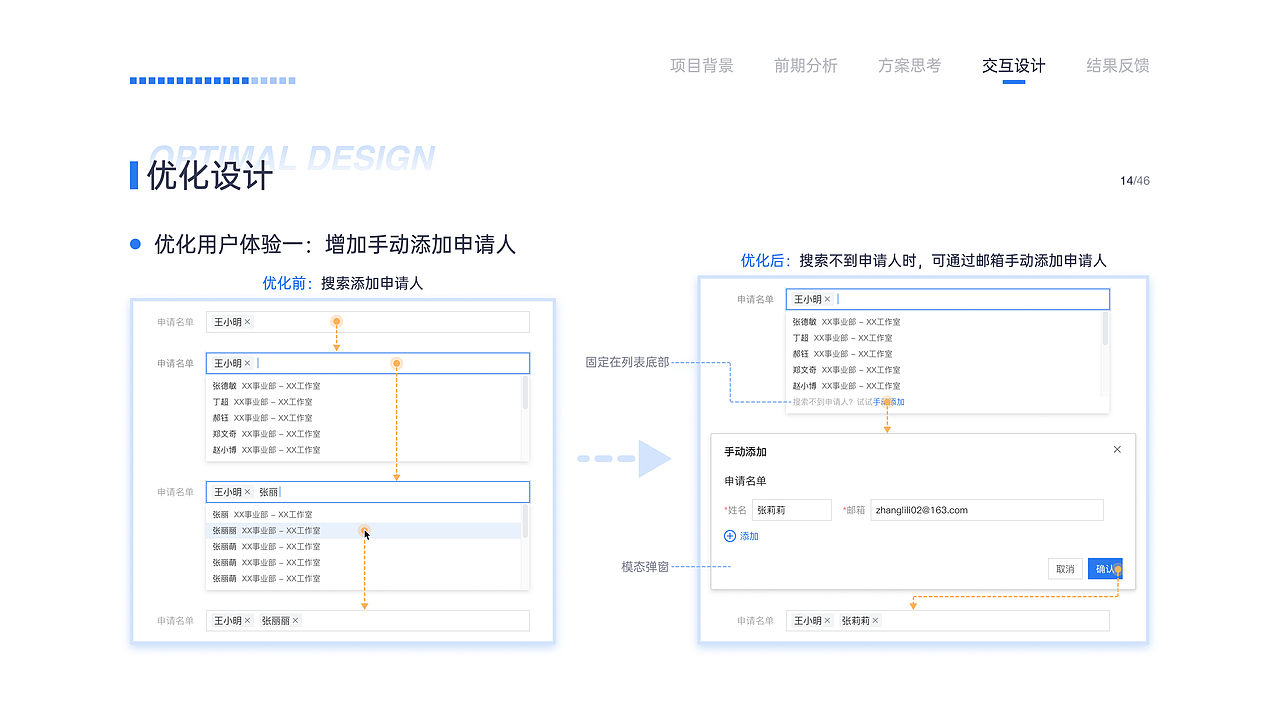Click the 14/46 page number
The height and width of the screenshot is (720, 1280).
click(1135, 181)
